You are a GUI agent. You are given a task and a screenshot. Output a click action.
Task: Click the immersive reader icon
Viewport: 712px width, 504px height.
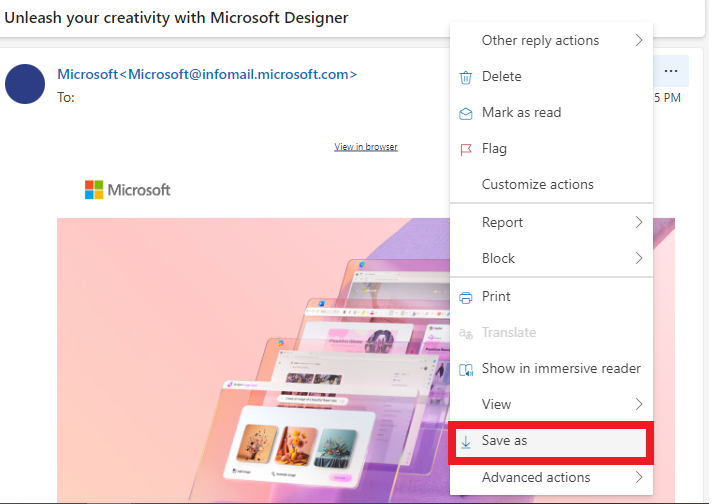465,370
